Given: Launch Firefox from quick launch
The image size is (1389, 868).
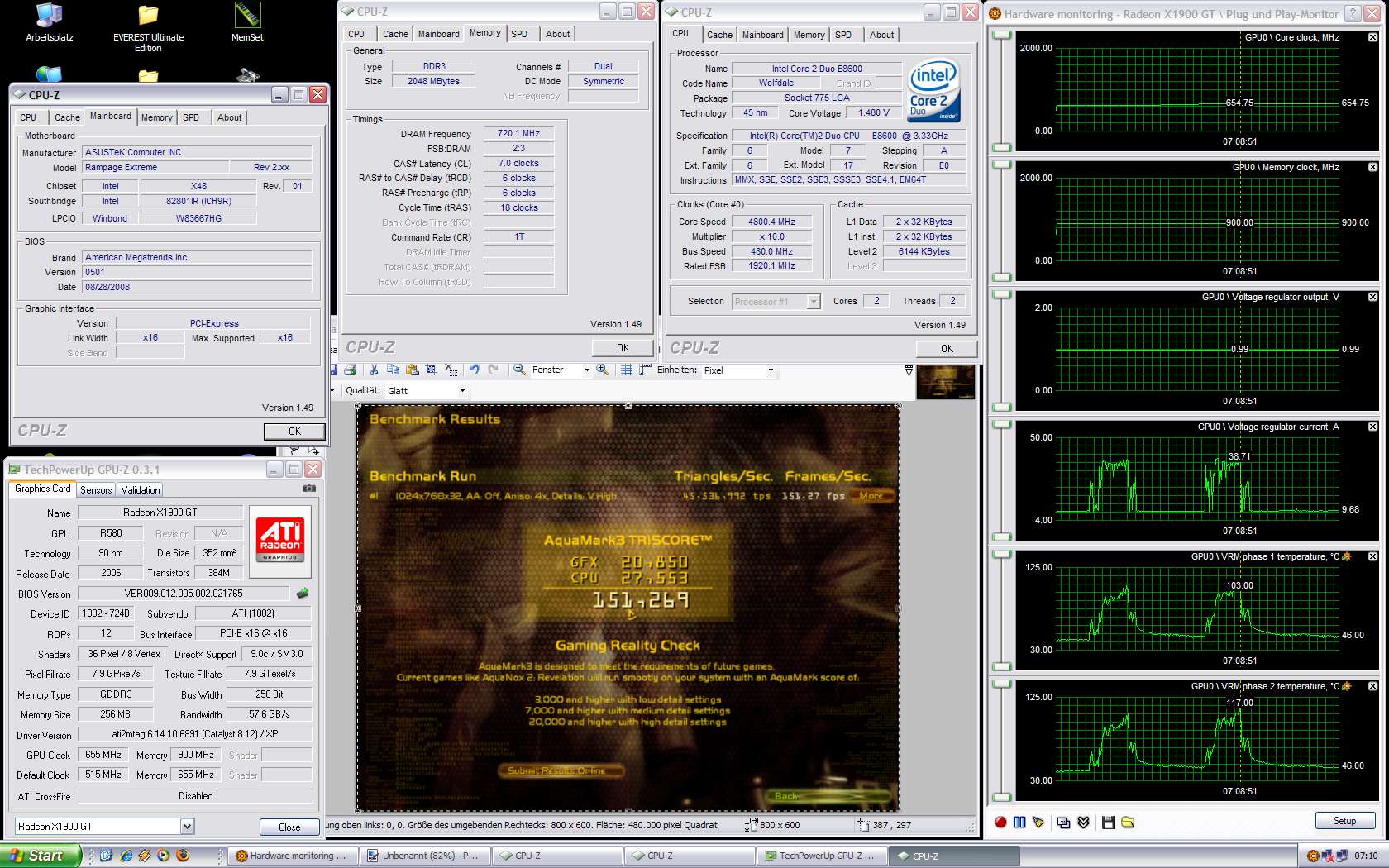Looking at the screenshot, I should (183, 856).
